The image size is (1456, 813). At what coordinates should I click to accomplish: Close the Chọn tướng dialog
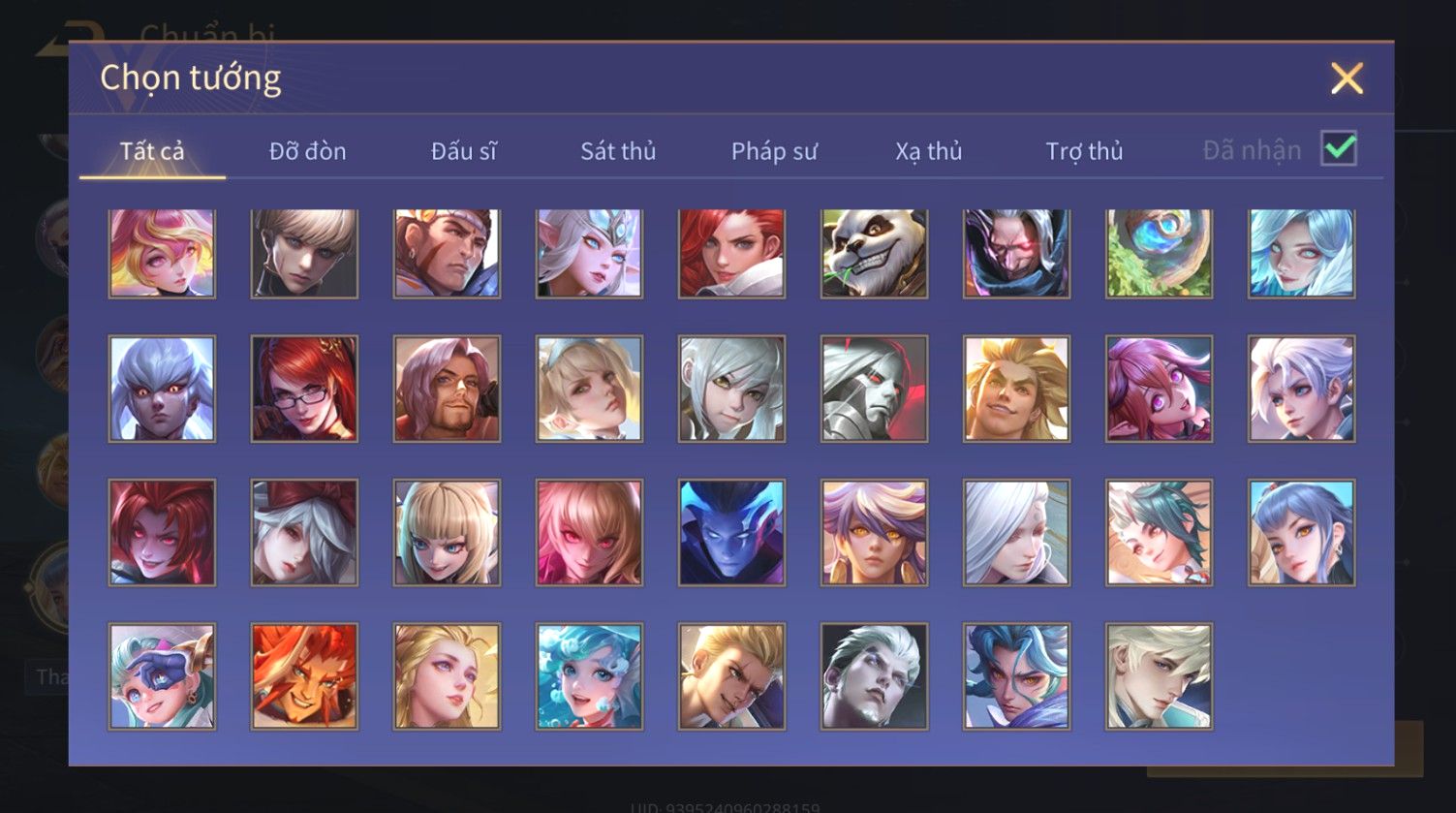coord(1347,78)
